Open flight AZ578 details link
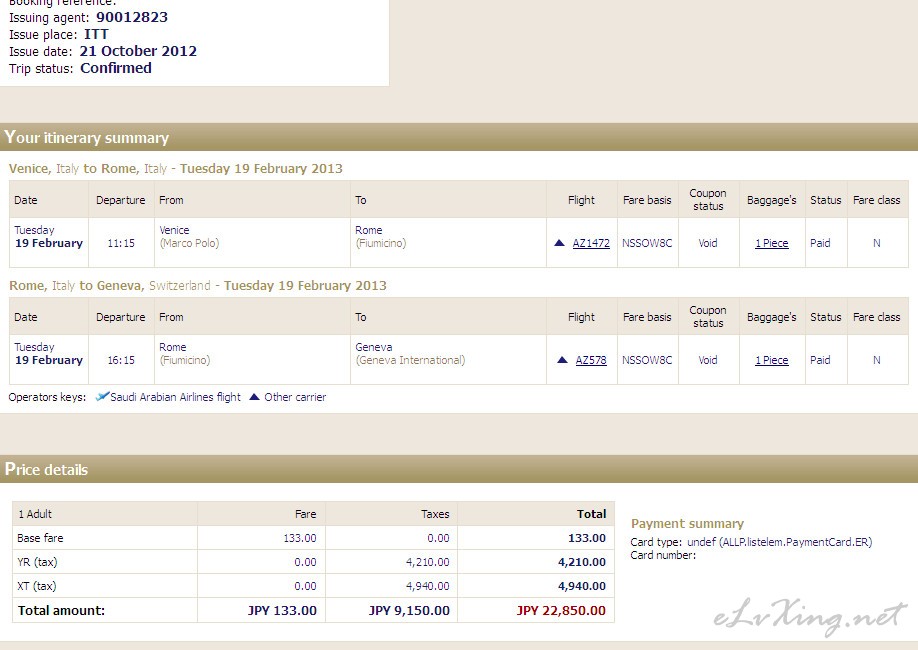 coord(591,360)
